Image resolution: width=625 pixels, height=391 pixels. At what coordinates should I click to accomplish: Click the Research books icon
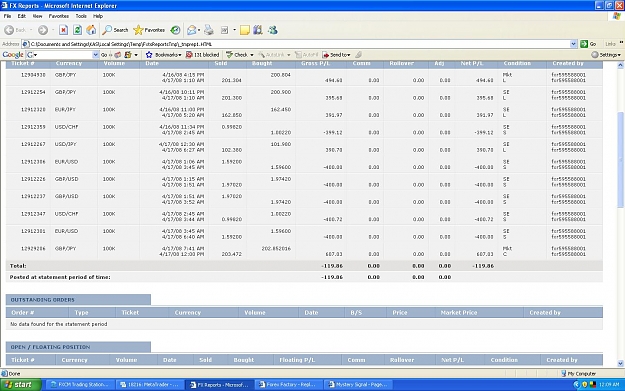tap(258, 30)
